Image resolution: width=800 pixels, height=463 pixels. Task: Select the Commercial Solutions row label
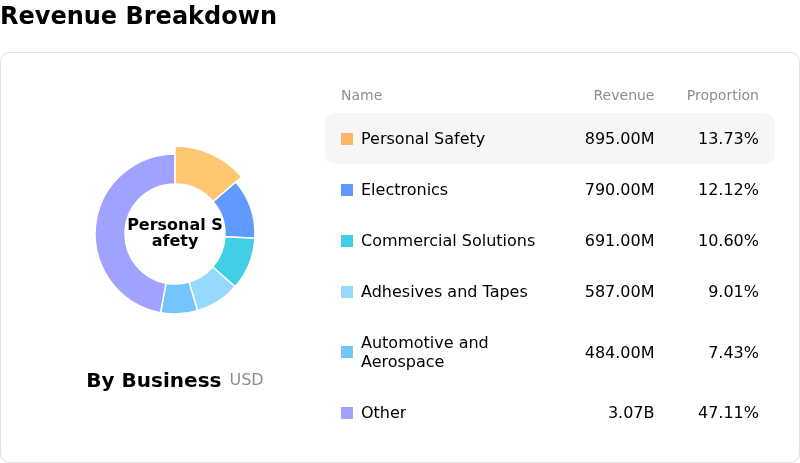(x=447, y=241)
